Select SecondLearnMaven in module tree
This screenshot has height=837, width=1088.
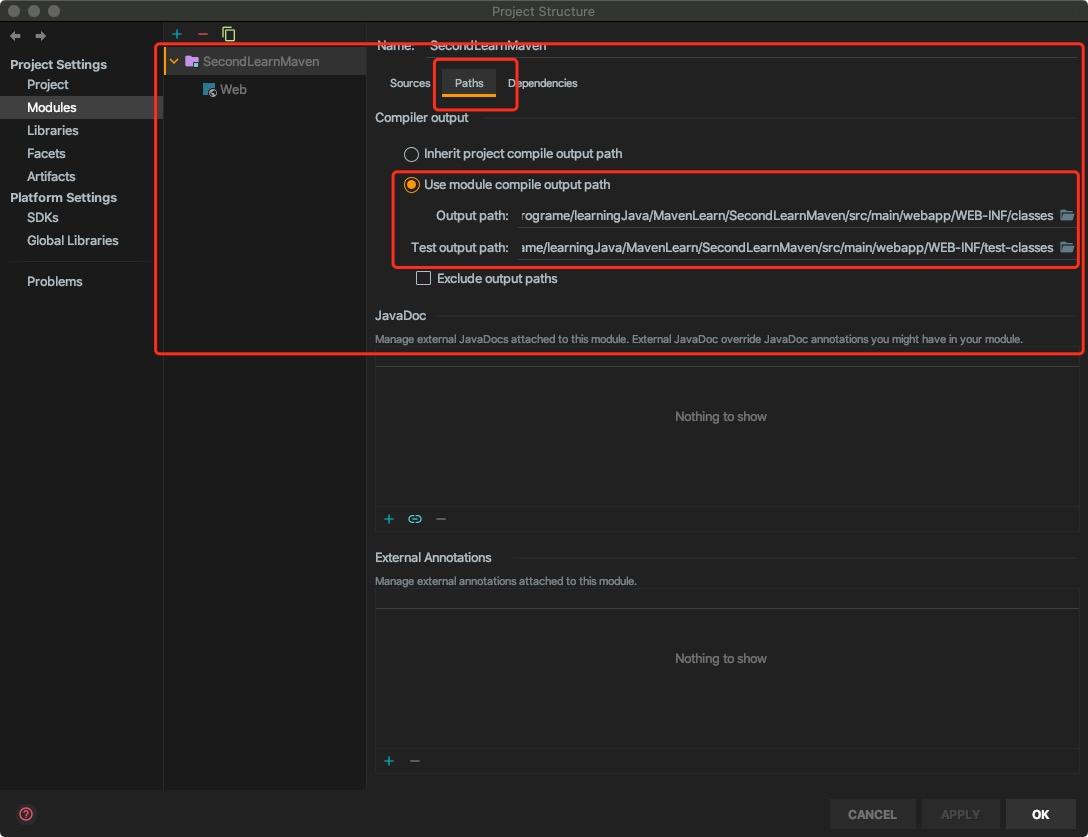(x=261, y=61)
